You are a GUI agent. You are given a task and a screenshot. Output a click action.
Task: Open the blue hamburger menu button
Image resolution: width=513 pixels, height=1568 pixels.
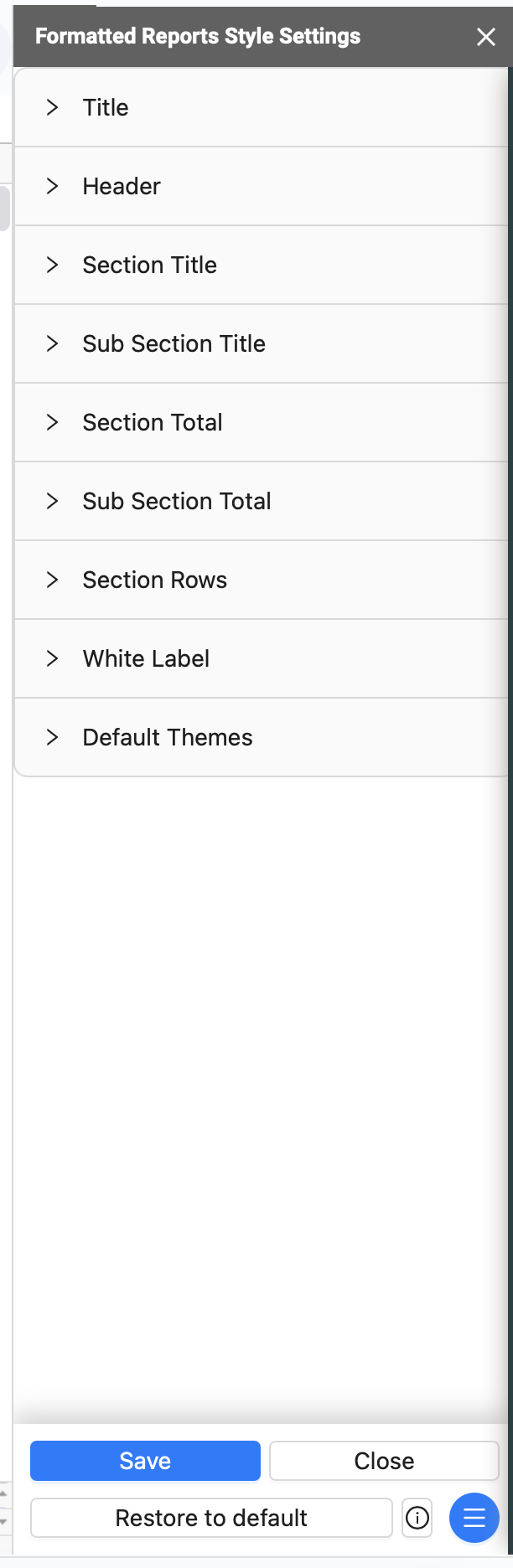pos(474,1518)
